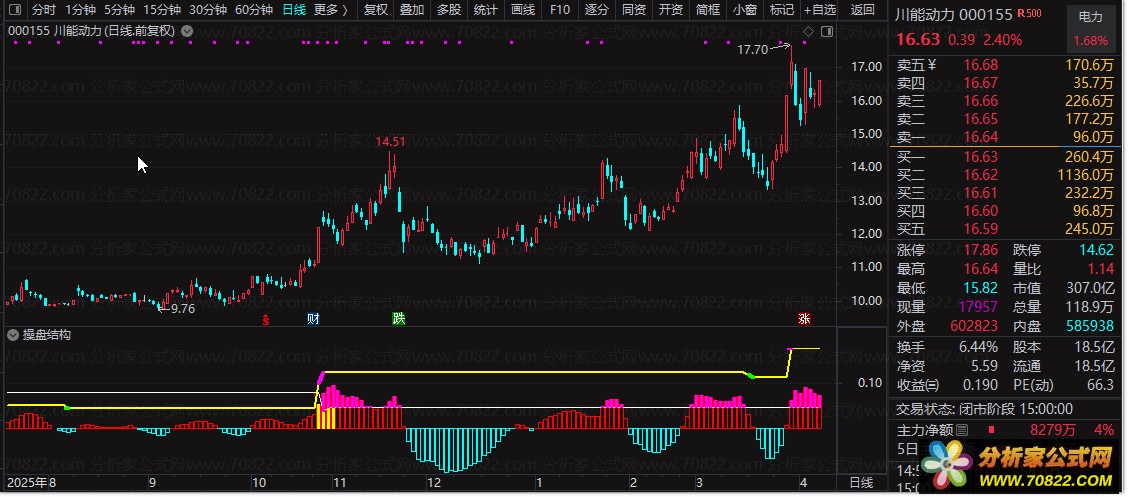Click the 开资 toolbar button

(670, 10)
